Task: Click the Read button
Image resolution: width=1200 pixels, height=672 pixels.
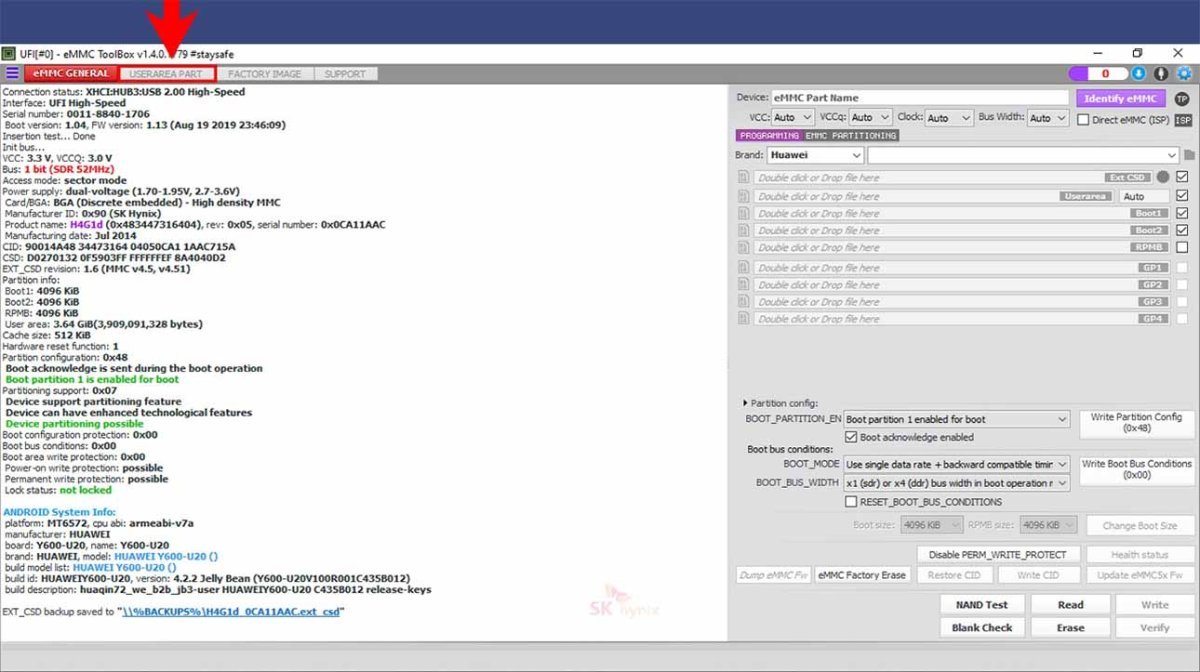Action: pos(1070,605)
